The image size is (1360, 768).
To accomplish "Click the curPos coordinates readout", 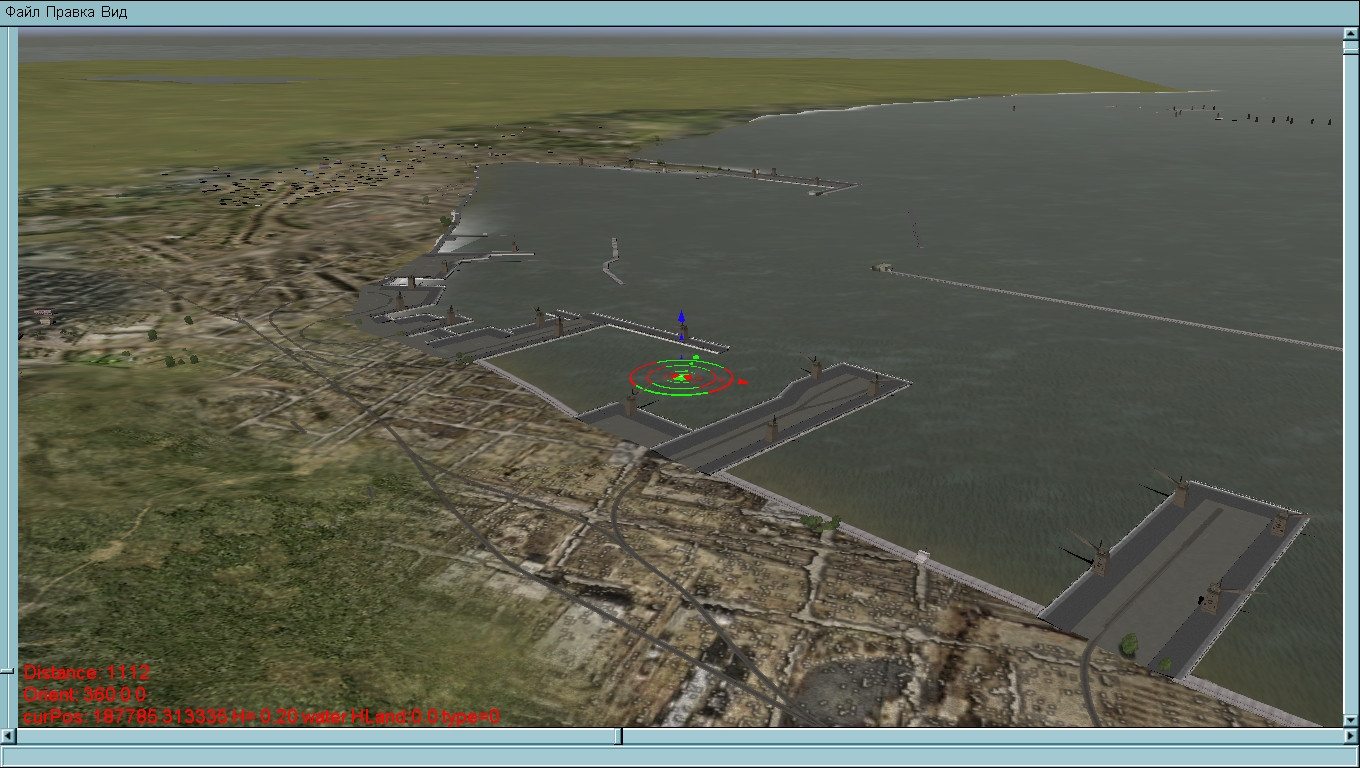I will pos(261,717).
